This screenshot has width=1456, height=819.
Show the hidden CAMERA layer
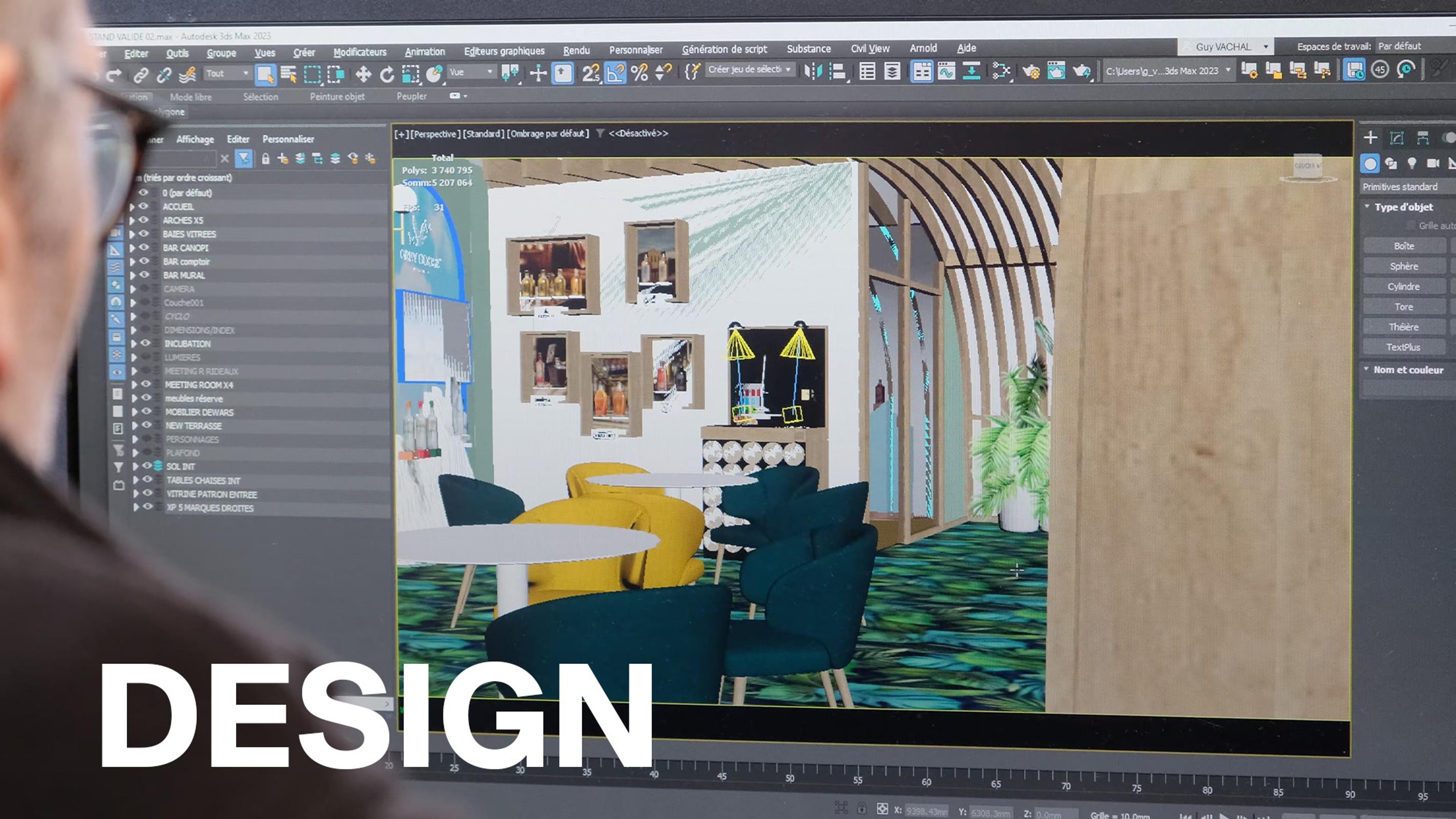(x=145, y=288)
